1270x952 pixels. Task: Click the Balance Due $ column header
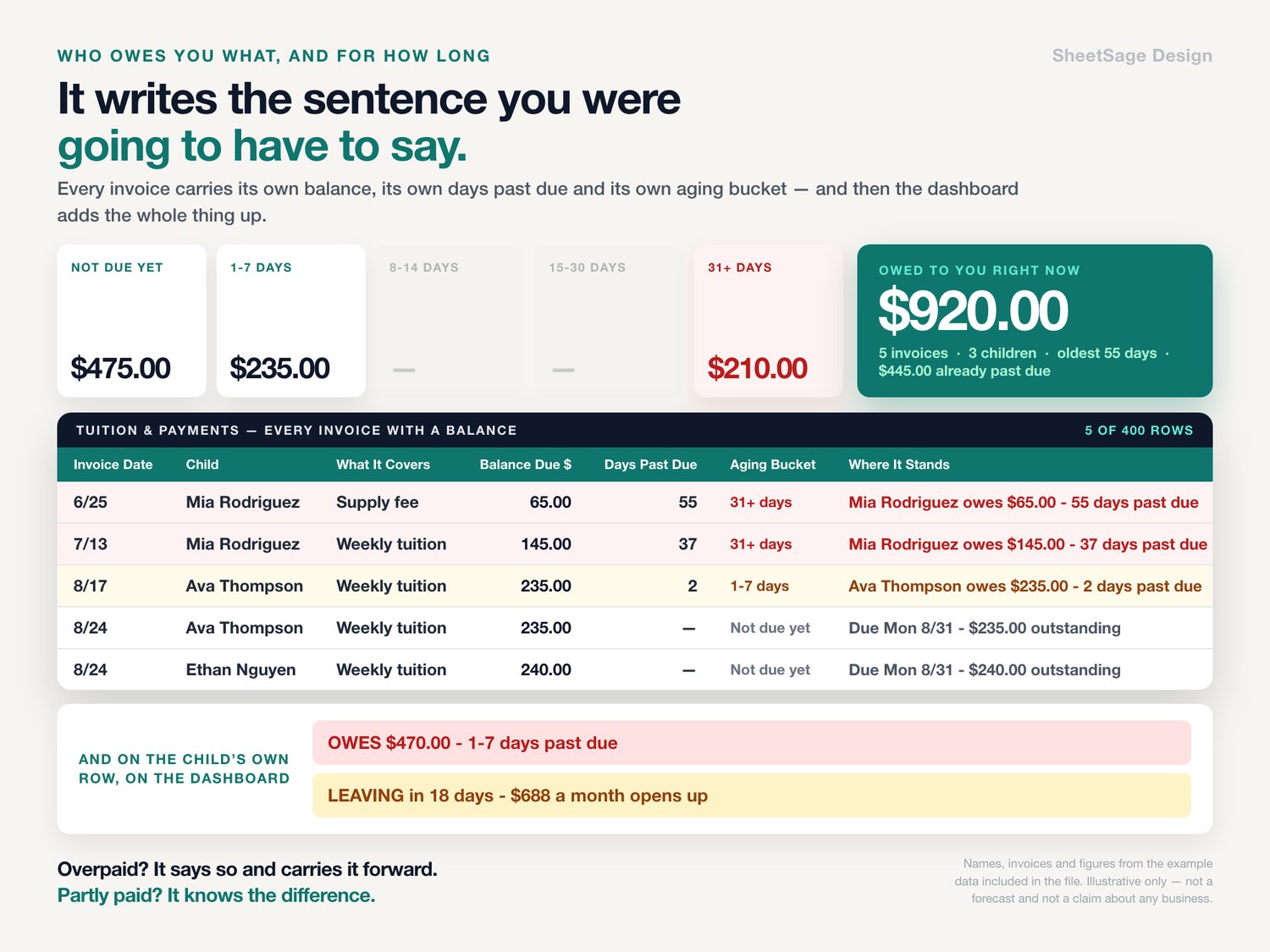[525, 465]
